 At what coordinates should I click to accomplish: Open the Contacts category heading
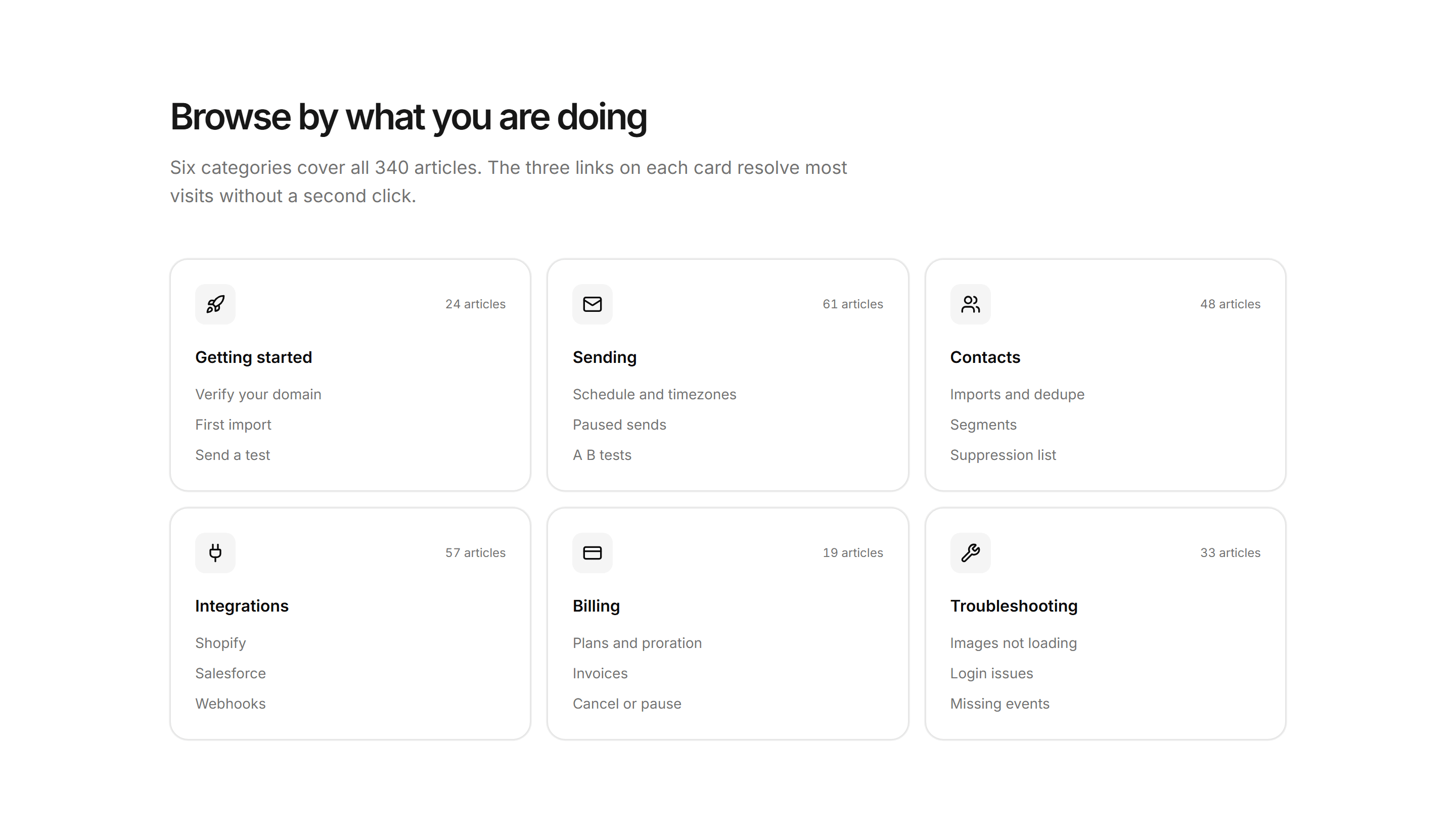[x=985, y=357]
